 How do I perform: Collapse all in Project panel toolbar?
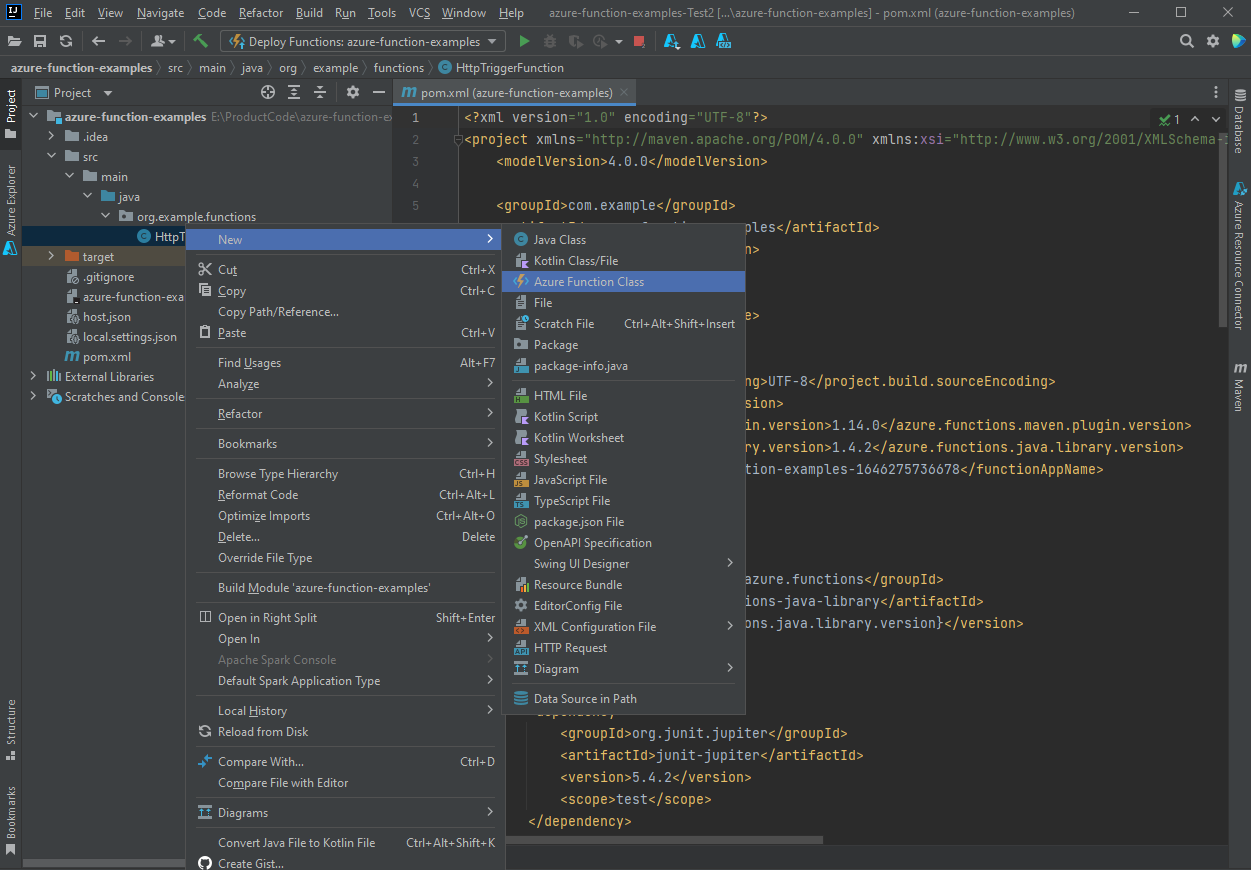click(x=320, y=92)
